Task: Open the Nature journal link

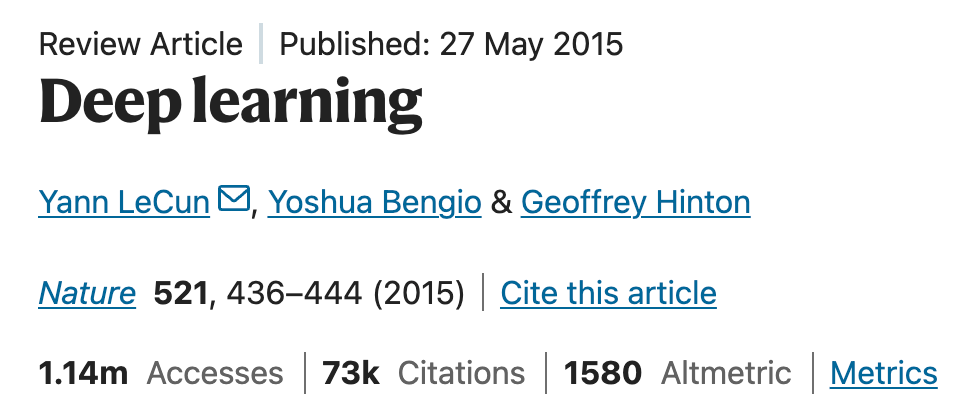Action: pos(87,293)
